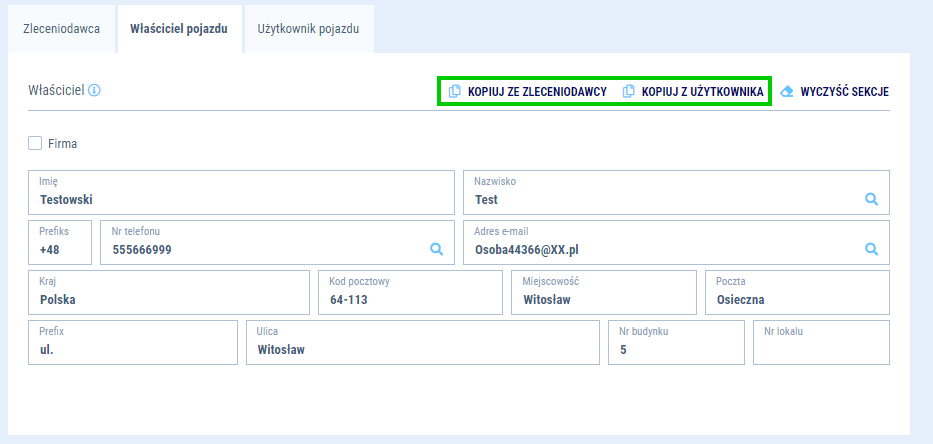Image resolution: width=933 pixels, height=444 pixels.
Task: Open the street Prefix field showing ul.
Action: coord(134,343)
